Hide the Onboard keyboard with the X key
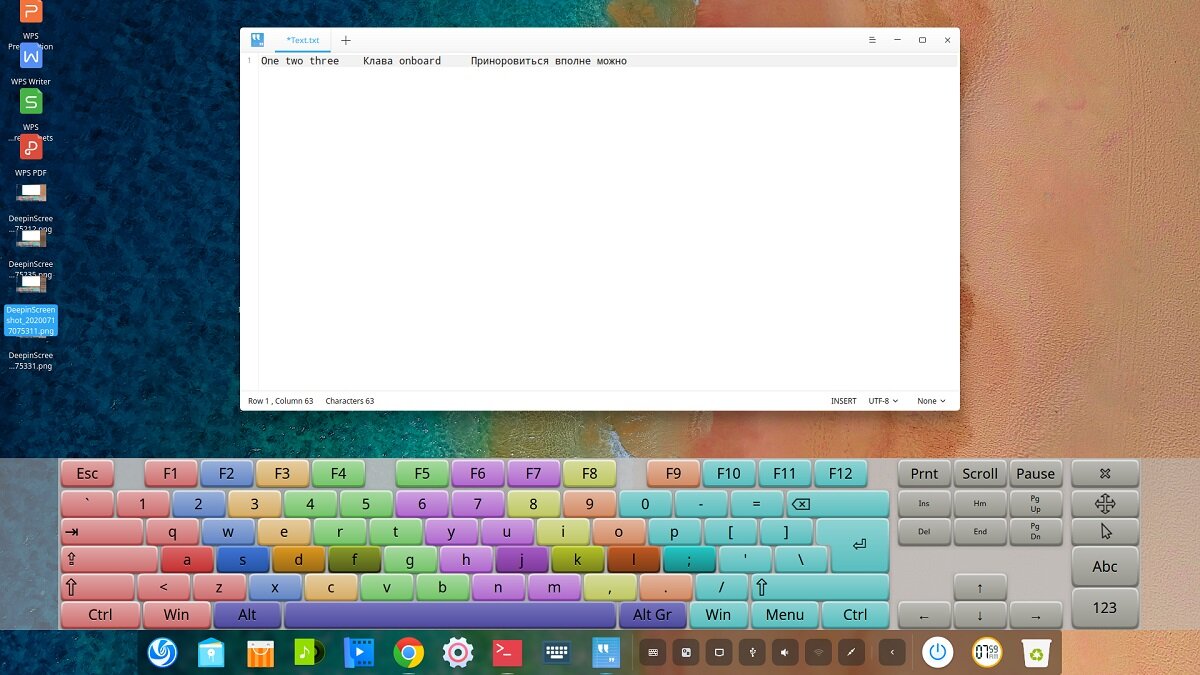Screen dimensions: 1200x675 1105,474
